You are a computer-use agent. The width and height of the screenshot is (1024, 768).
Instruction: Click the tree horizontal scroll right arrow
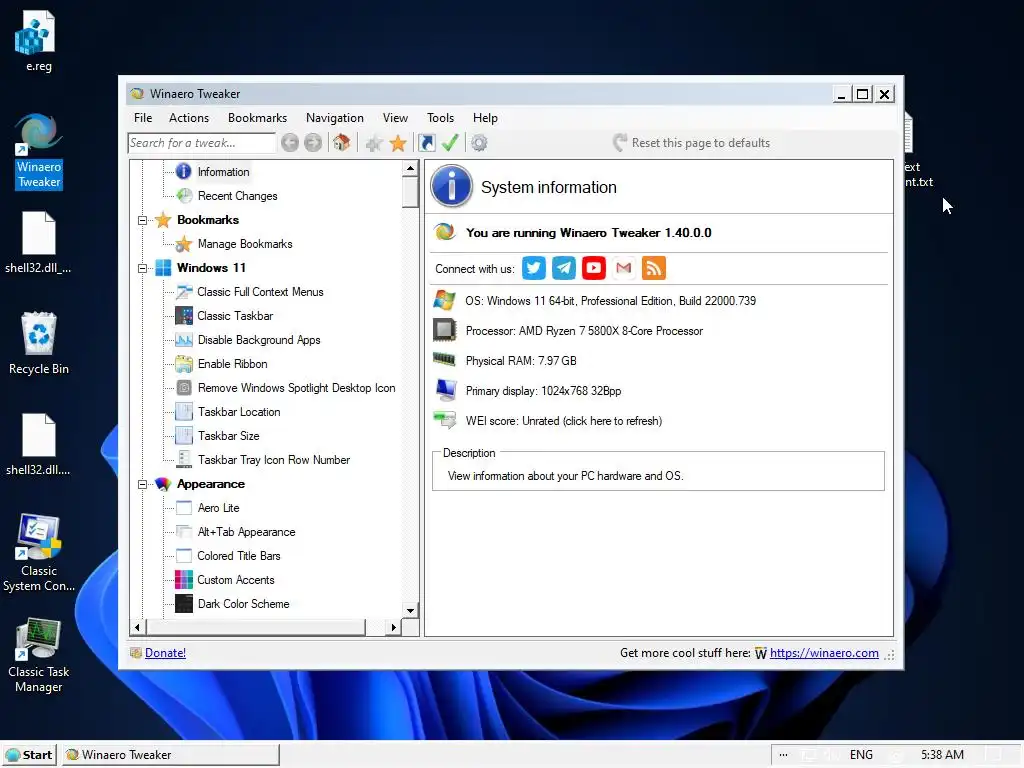pos(393,628)
